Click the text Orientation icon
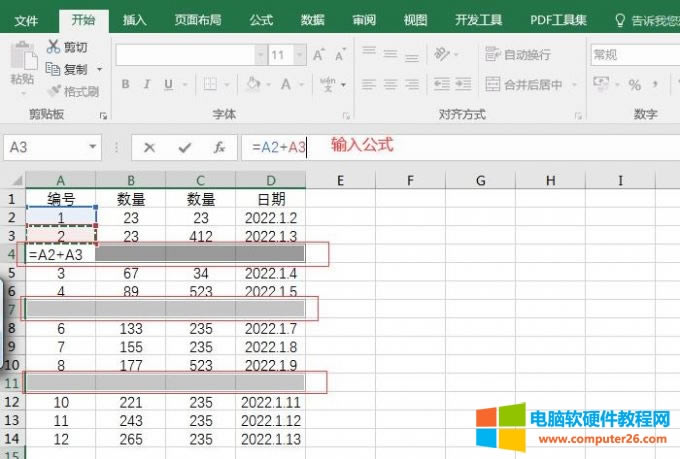Screen dimensions: 680x459 pyautogui.click(x=442, y=54)
